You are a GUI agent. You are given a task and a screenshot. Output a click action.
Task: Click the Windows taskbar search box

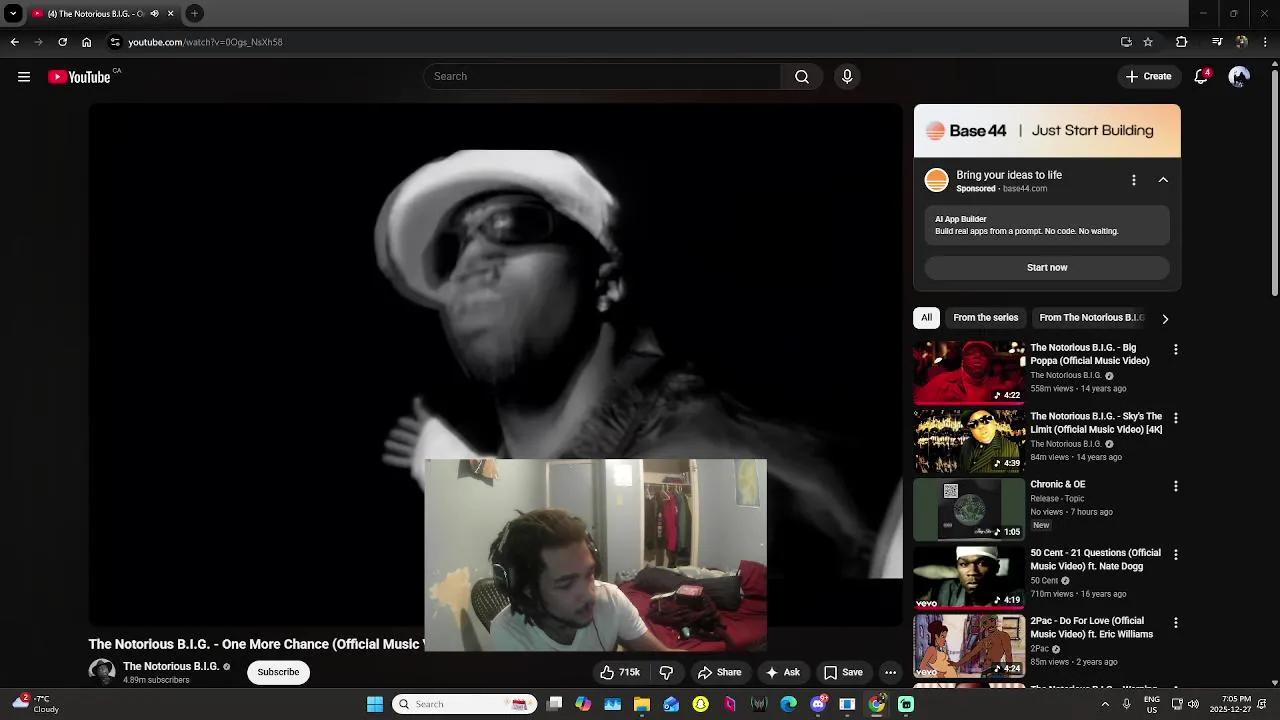tap(464, 704)
